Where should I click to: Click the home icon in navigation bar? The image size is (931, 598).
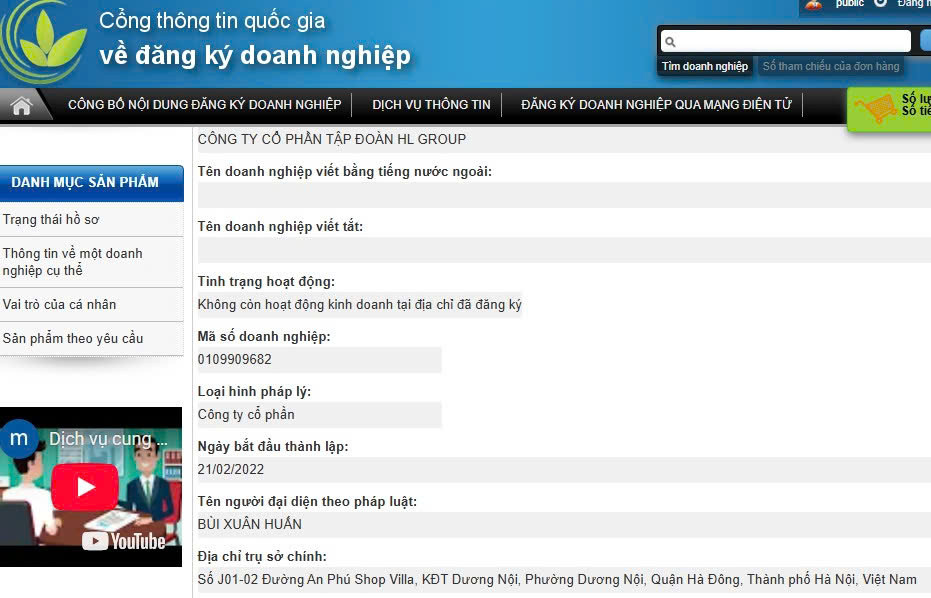click(21, 105)
